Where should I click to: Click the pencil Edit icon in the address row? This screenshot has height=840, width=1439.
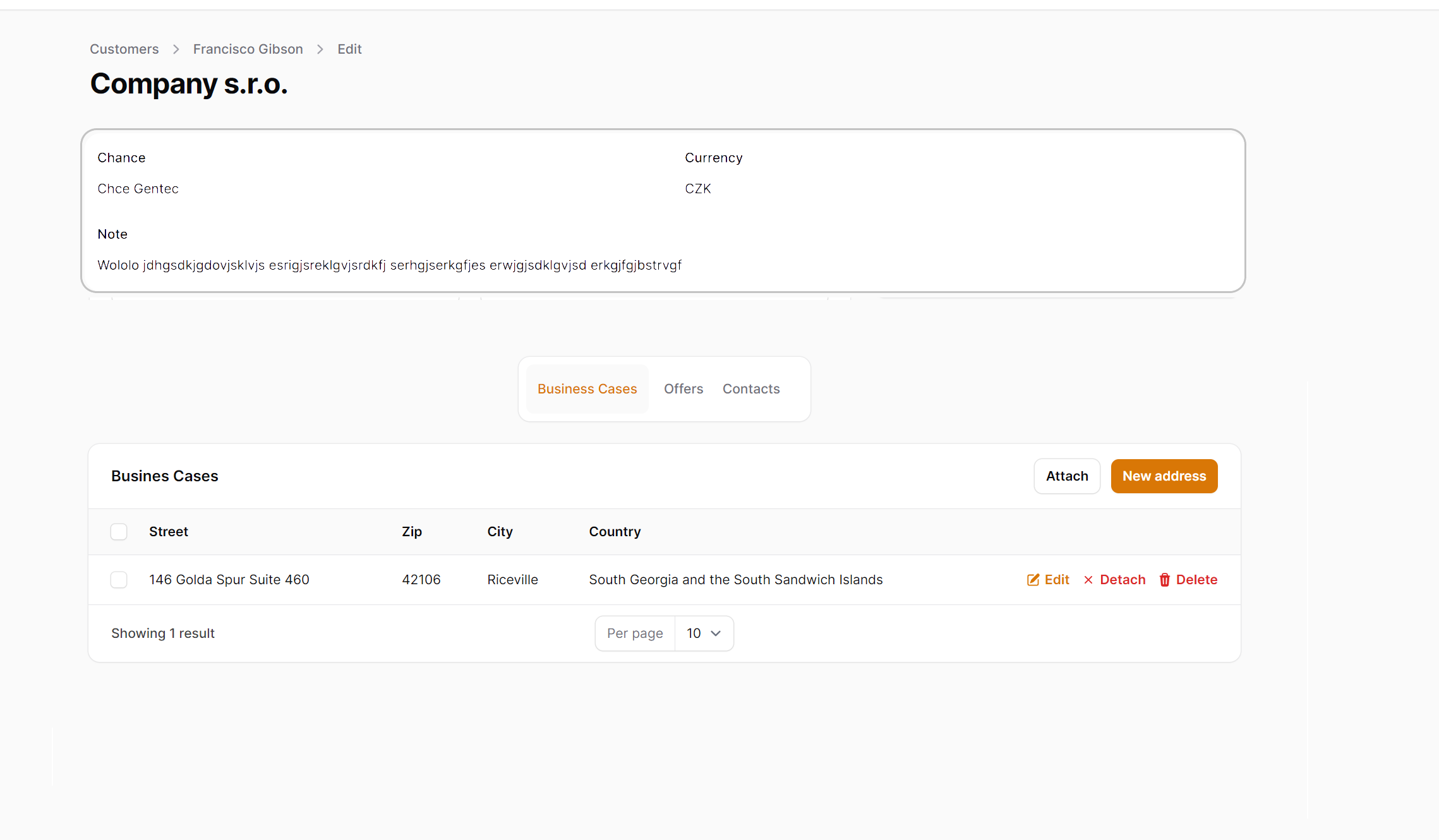click(x=1033, y=580)
